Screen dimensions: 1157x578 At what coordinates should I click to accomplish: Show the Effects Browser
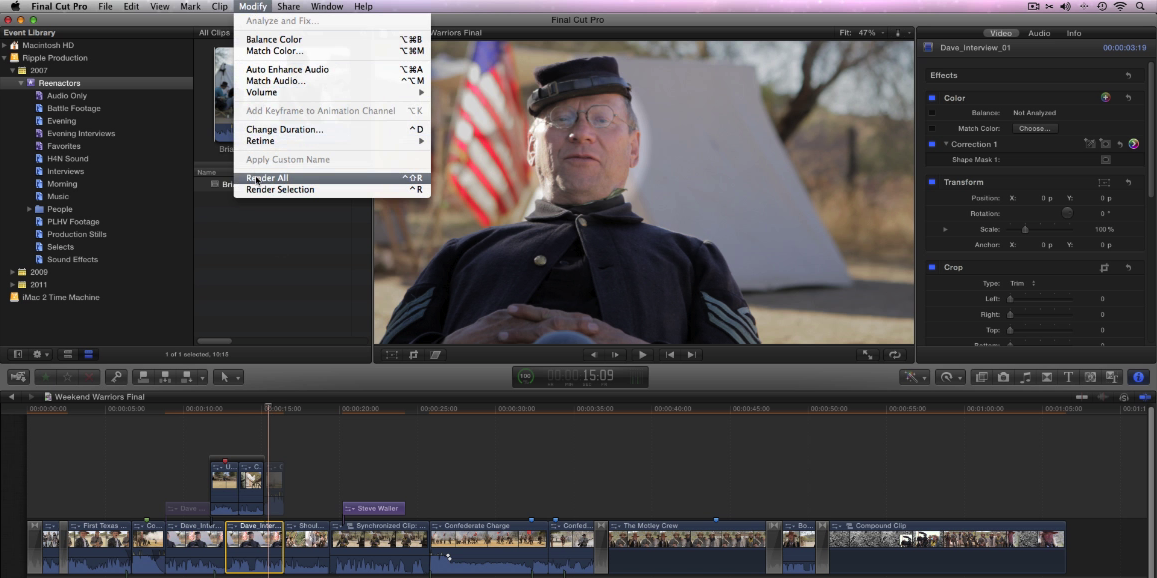(x=981, y=376)
